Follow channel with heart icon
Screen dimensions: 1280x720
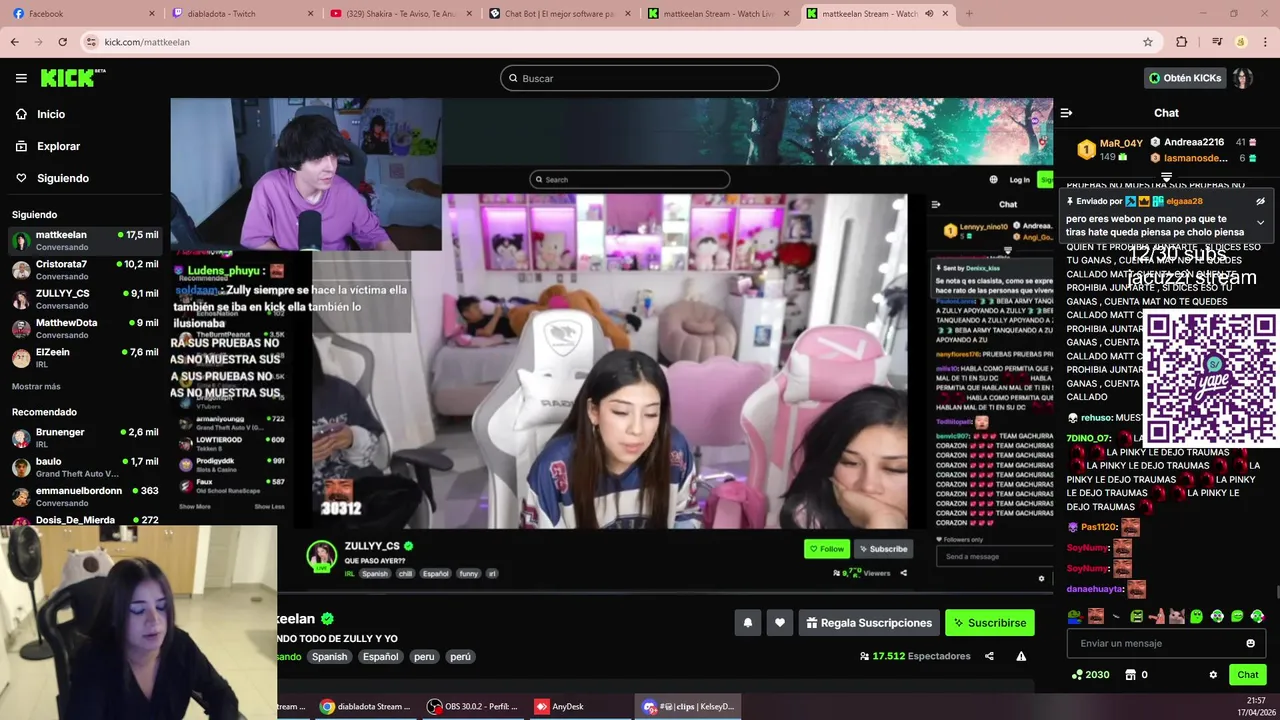(780, 623)
